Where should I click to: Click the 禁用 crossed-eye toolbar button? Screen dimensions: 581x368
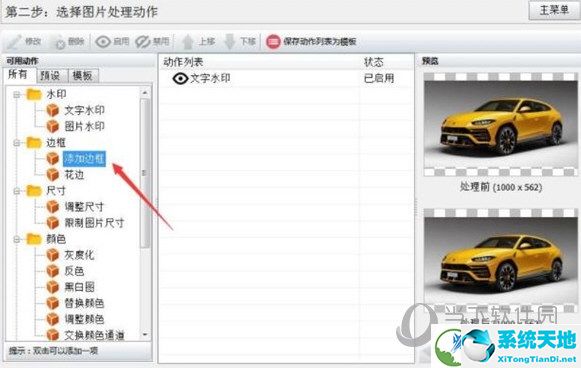pyautogui.click(x=152, y=42)
